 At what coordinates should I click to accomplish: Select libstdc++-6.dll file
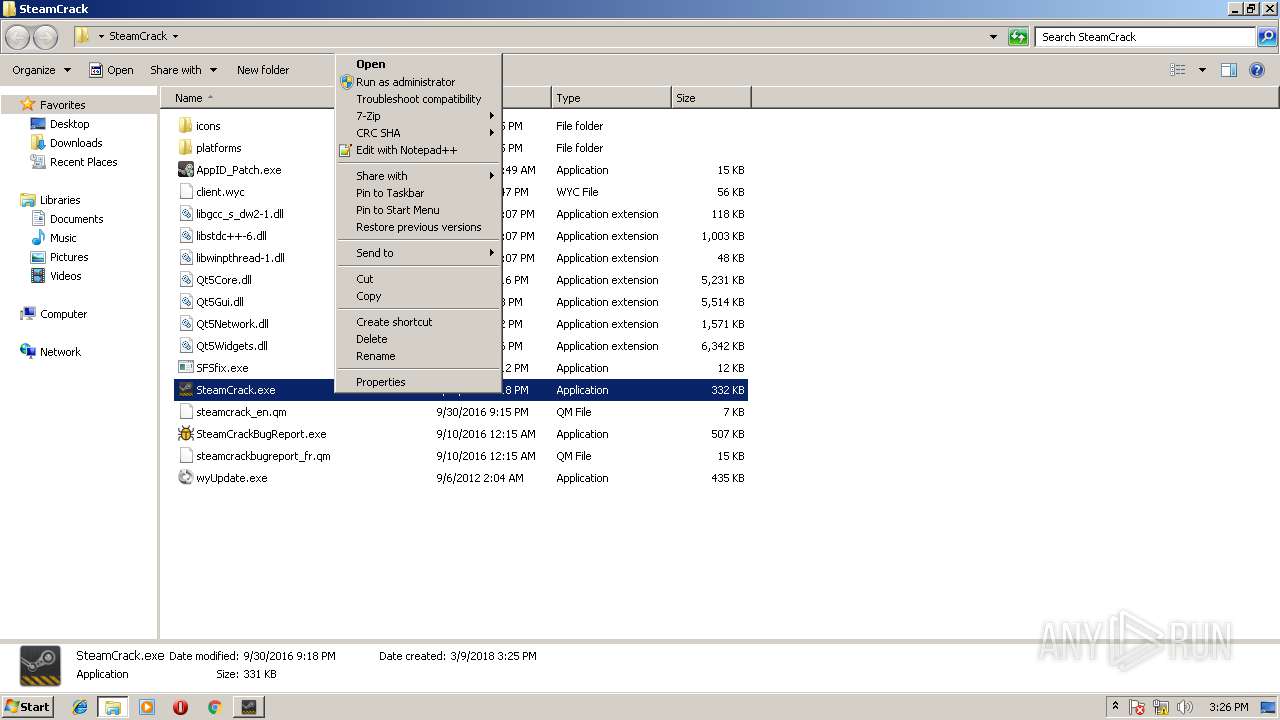[x=231, y=236]
